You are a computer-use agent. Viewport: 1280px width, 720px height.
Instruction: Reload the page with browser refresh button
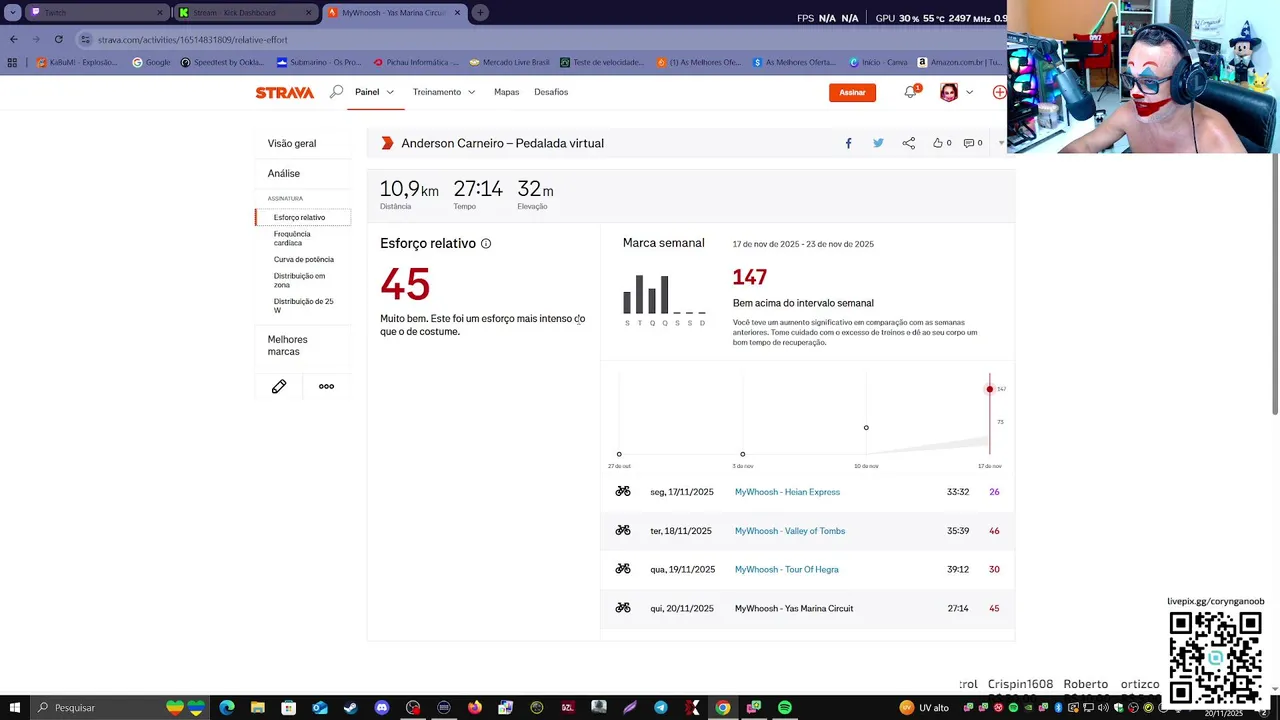pos(59,39)
